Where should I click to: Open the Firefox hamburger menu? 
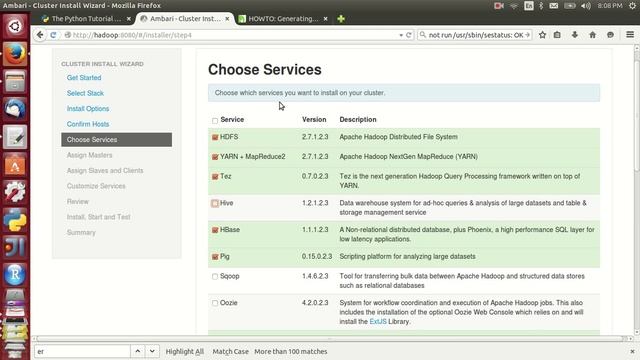point(630,35)
